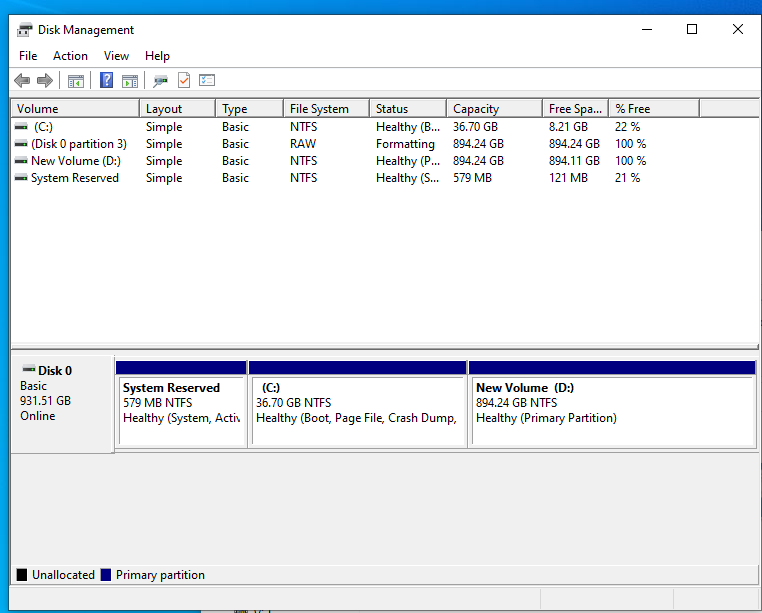762x613 pixels.
Task: Open the View menu
Action: pos(116,56)
